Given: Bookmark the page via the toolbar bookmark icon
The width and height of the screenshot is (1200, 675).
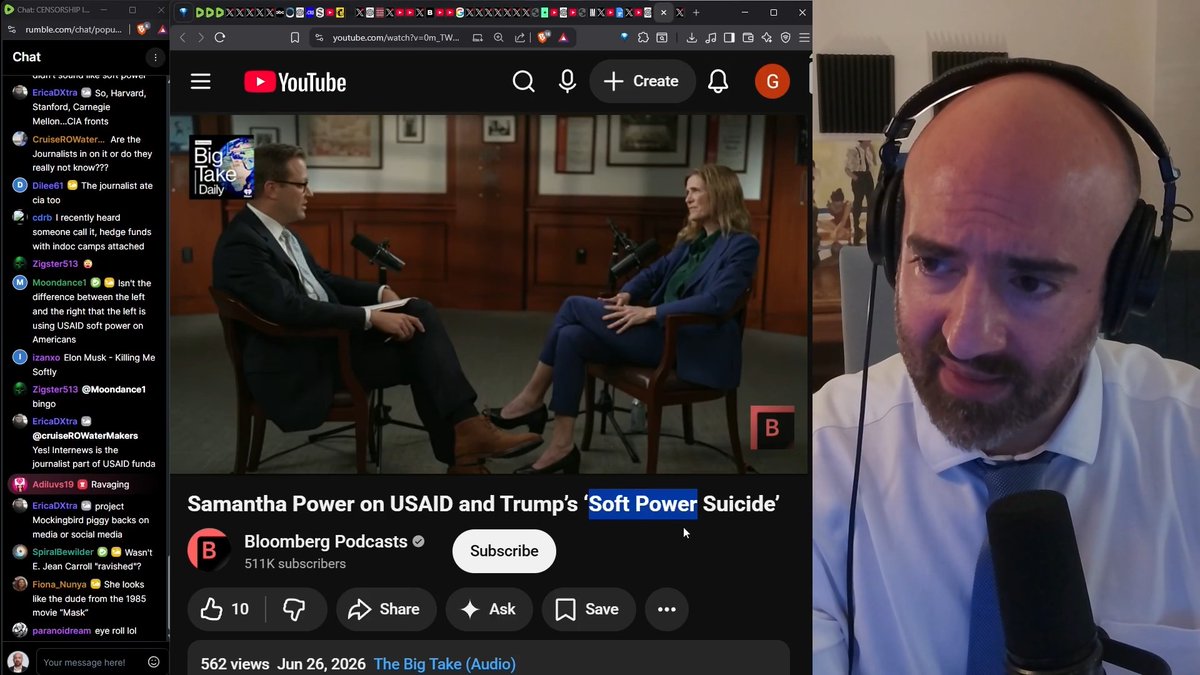Looking at the screenshot, I should click(294, 38).
